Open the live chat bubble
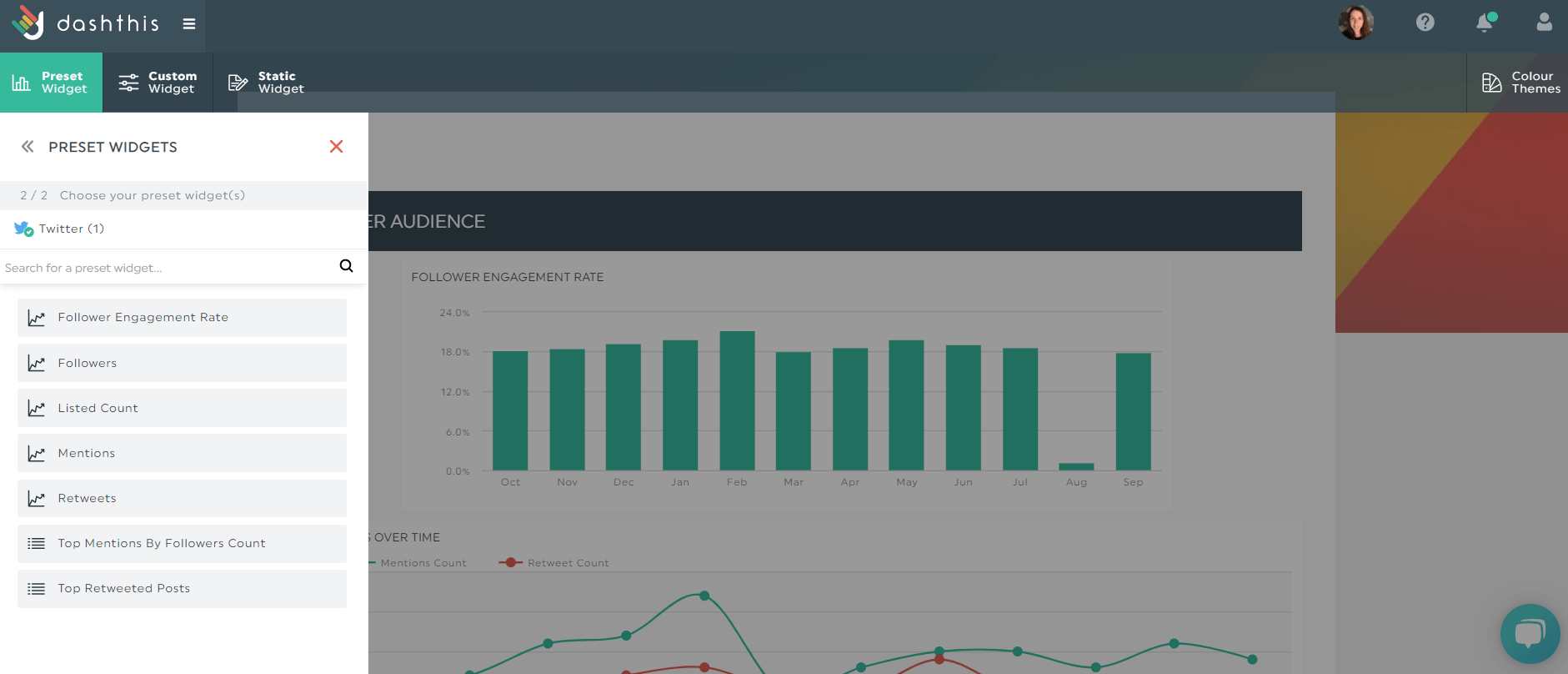Image resolution: width=1568 pixels, height=674 pixels. (1530, 634)
